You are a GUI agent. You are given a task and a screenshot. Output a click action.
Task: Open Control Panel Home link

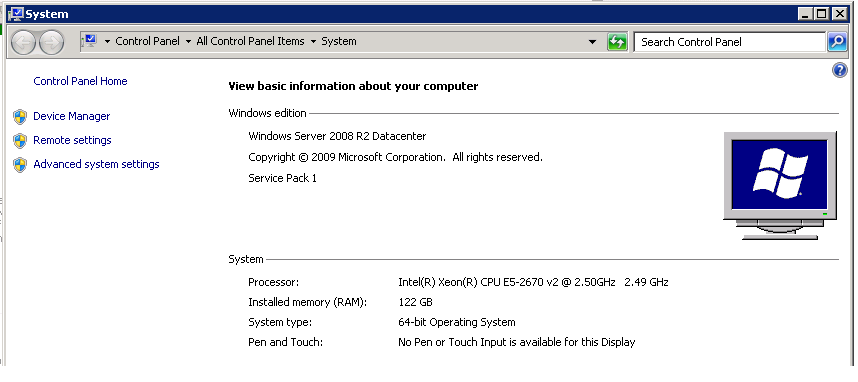pos(80,81)
